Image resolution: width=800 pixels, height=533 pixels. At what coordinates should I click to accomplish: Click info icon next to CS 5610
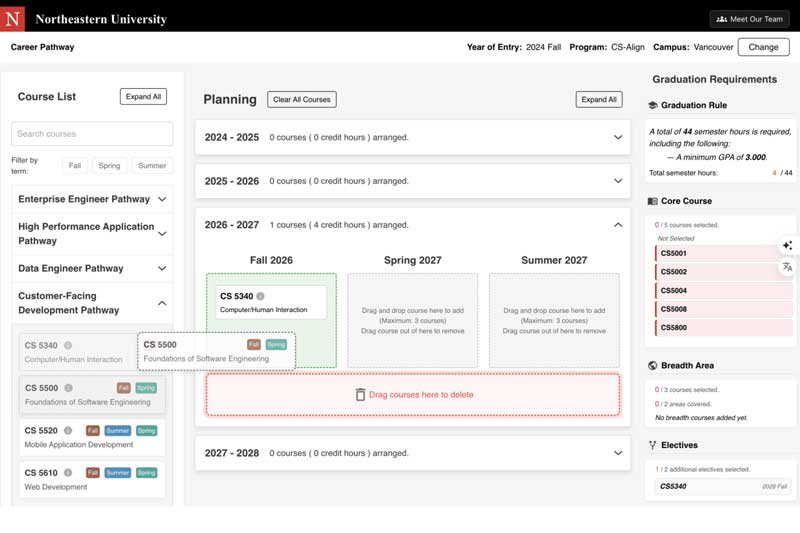(68, 472)
